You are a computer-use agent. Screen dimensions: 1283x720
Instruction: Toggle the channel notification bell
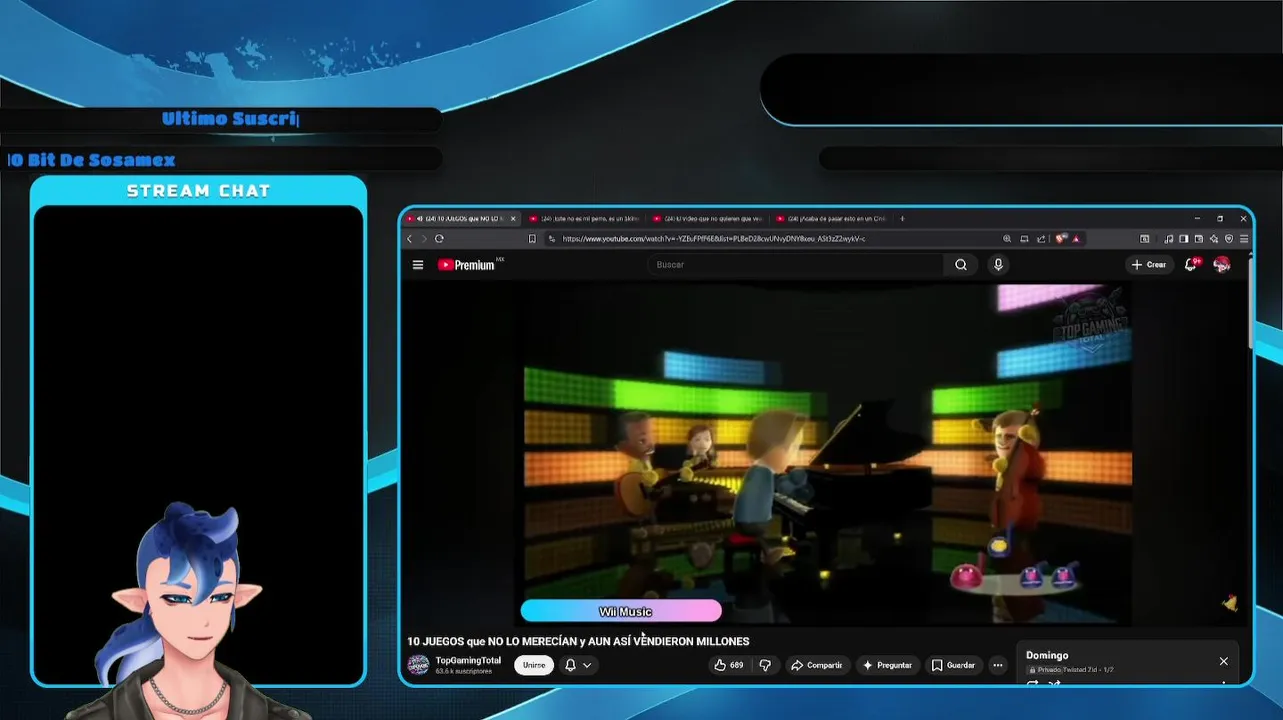[x=570, y=665]
